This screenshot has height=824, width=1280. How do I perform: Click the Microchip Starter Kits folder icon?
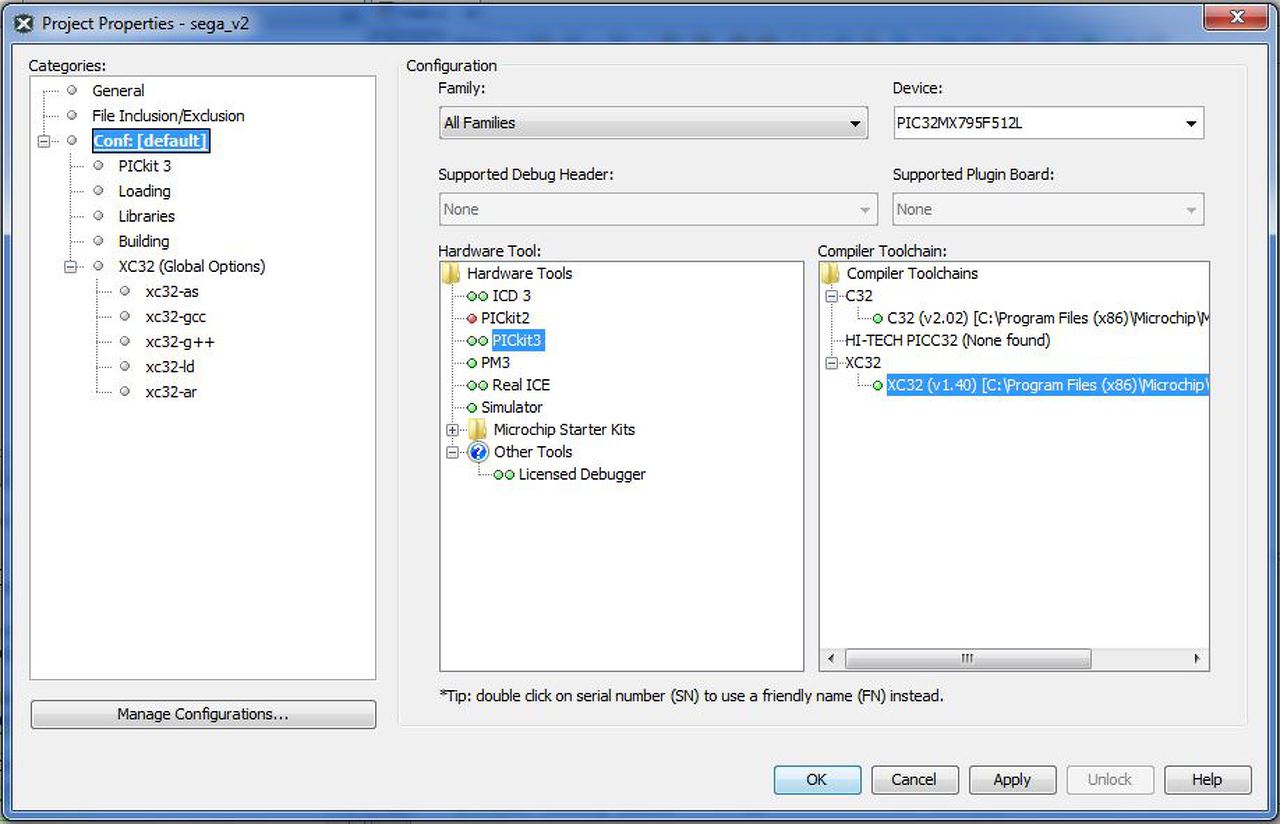coord(478,430)
